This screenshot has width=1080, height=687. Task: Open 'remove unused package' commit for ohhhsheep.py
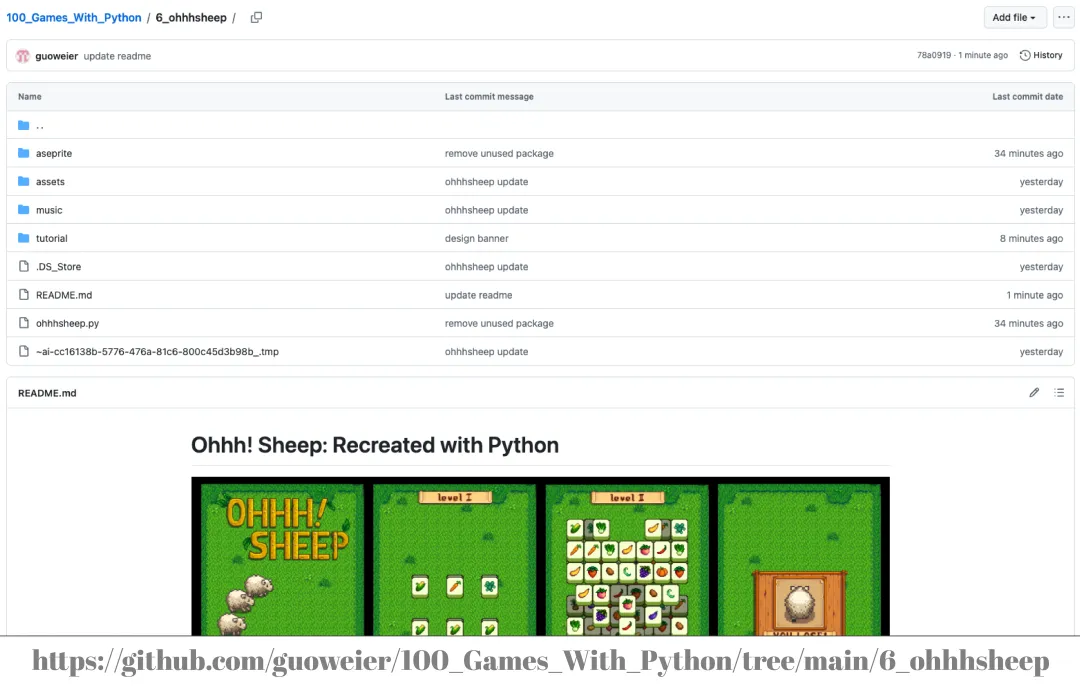click(x=499, y=323)
